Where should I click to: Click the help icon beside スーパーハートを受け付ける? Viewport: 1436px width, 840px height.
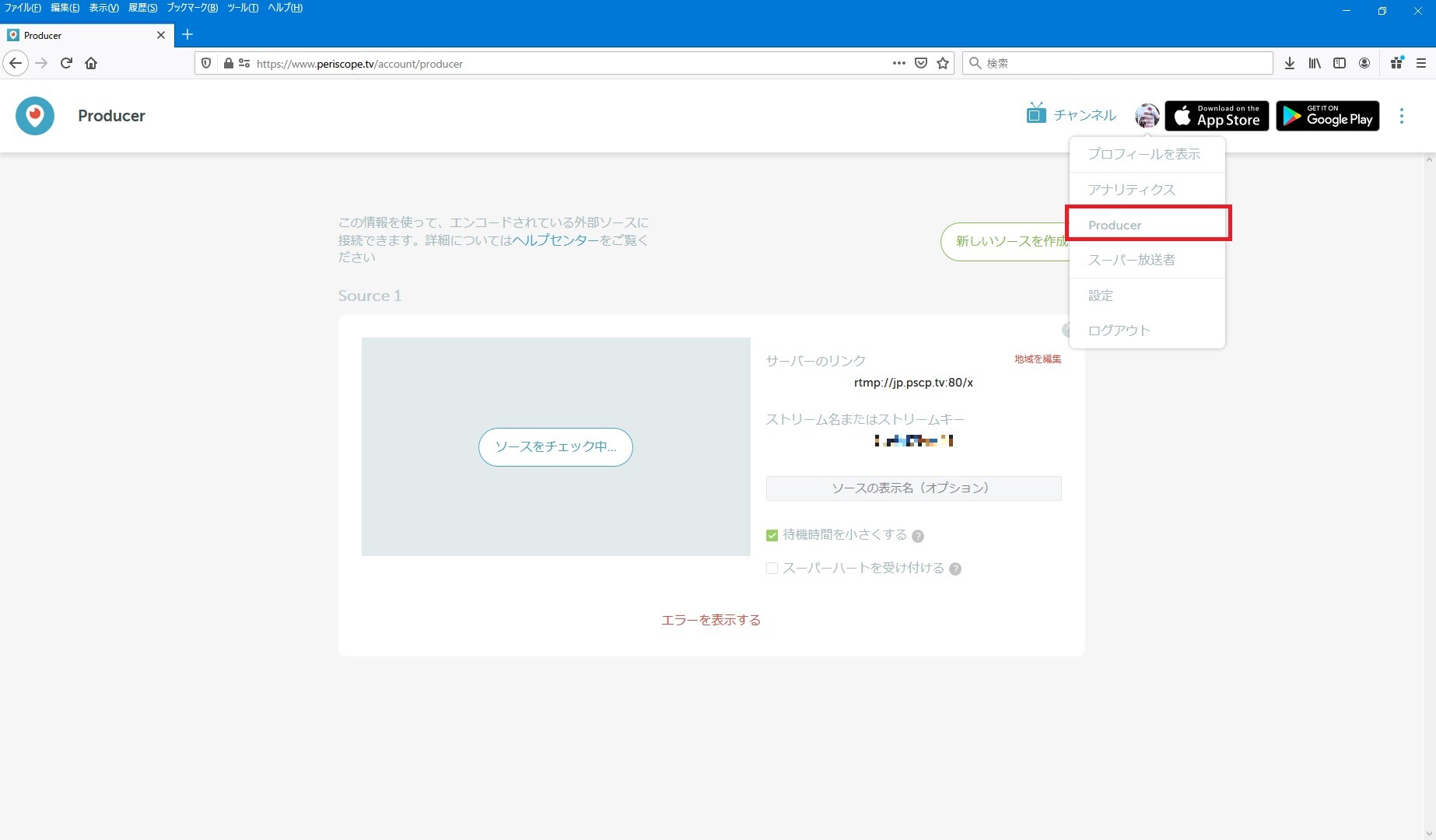click(x=955, y=569)
